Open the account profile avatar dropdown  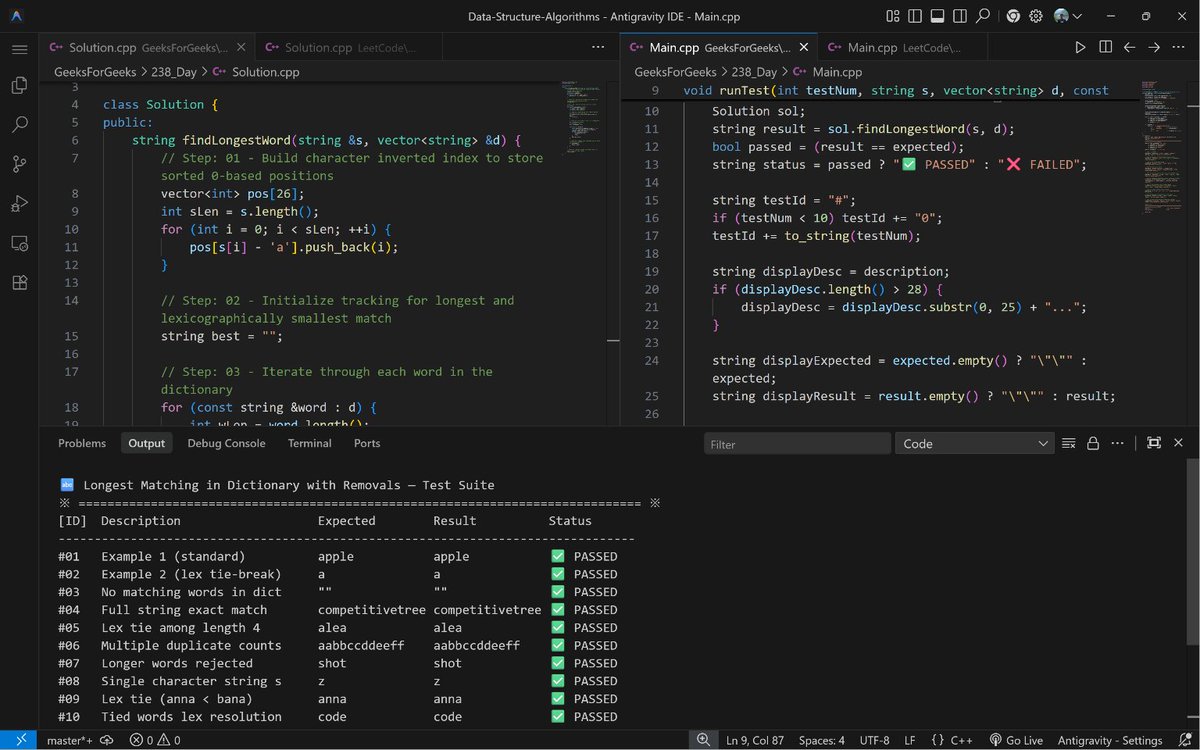pos(1068,16)
